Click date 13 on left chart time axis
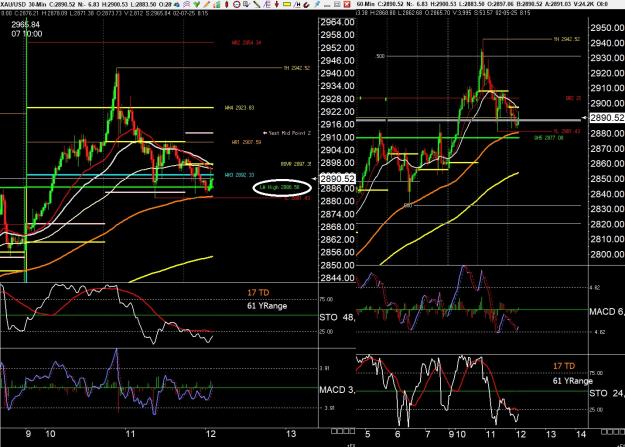The height and width of the screenshot is (447, 625). click(x=291, y=433)
